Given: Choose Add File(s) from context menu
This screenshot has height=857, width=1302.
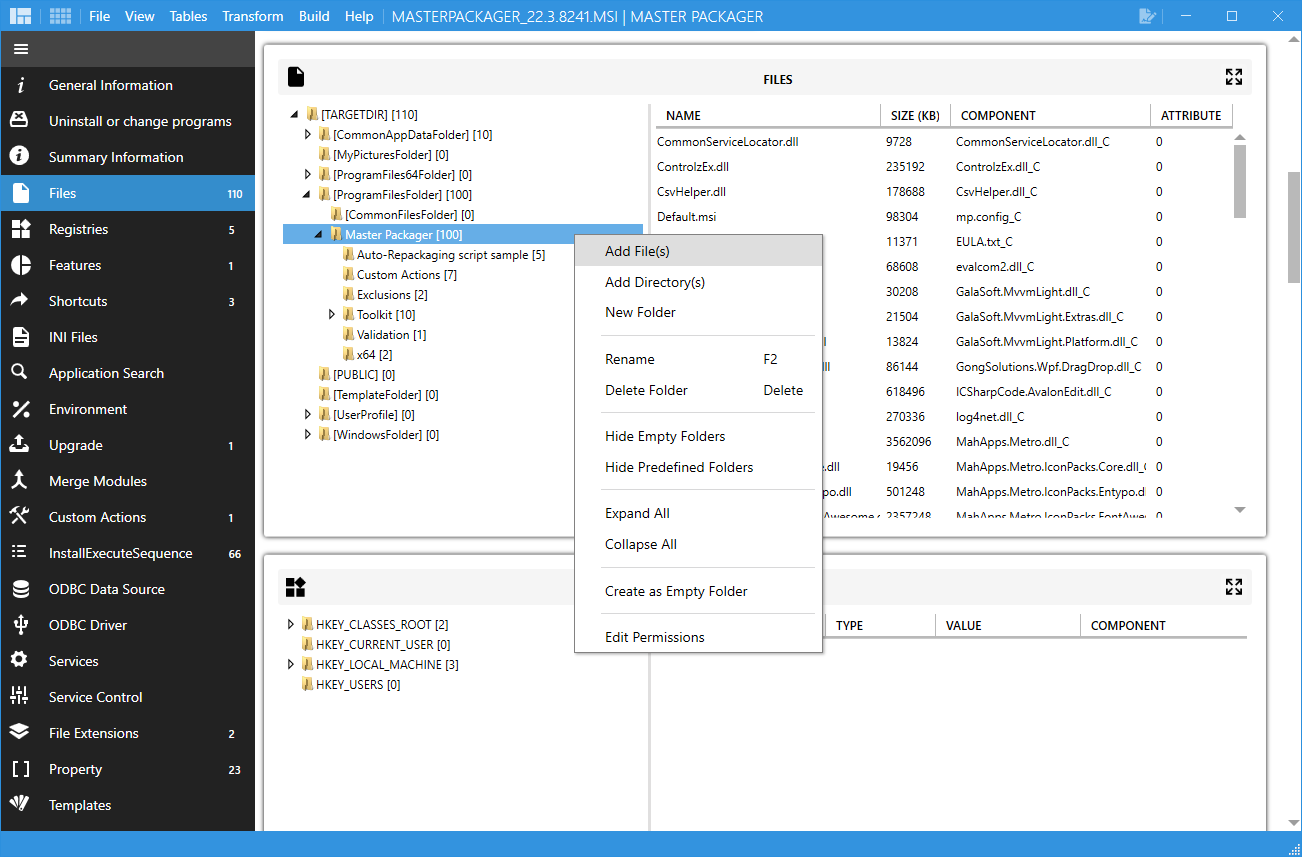Looking at the screenshot, I should tap(698, 251).
